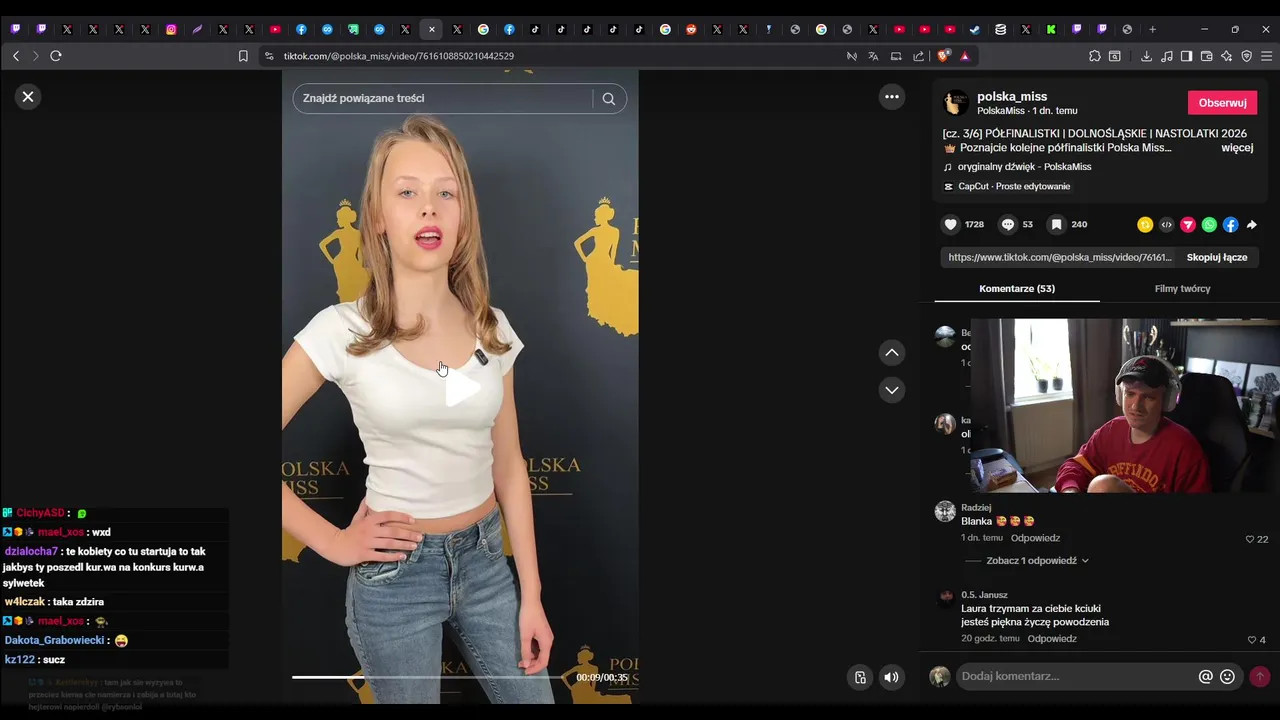This screenshot has height=720, width=1280.
Task: Toggle the browser sidebar panel
Action: tap(1186, 56)
